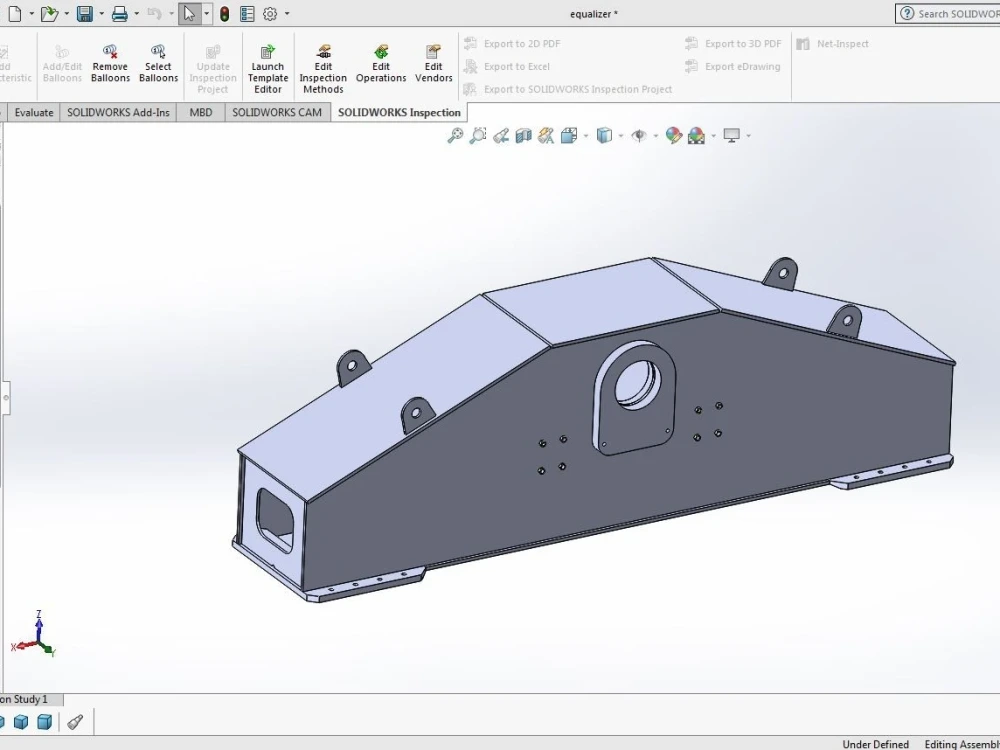Image resolution: width=1000 pixels, height=750 pixels.
Task: Switch to the MBD tab
Action: click(201, 112)
